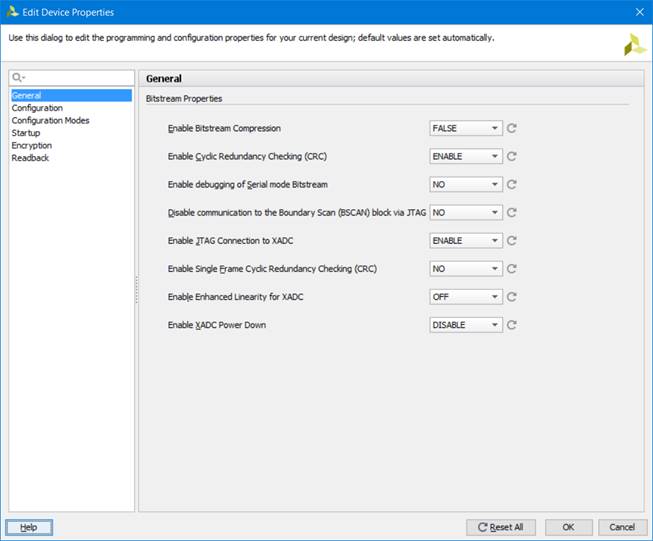Expand Cyclic Redundancy Checking ENABLE dropdown

coord(465,156)
